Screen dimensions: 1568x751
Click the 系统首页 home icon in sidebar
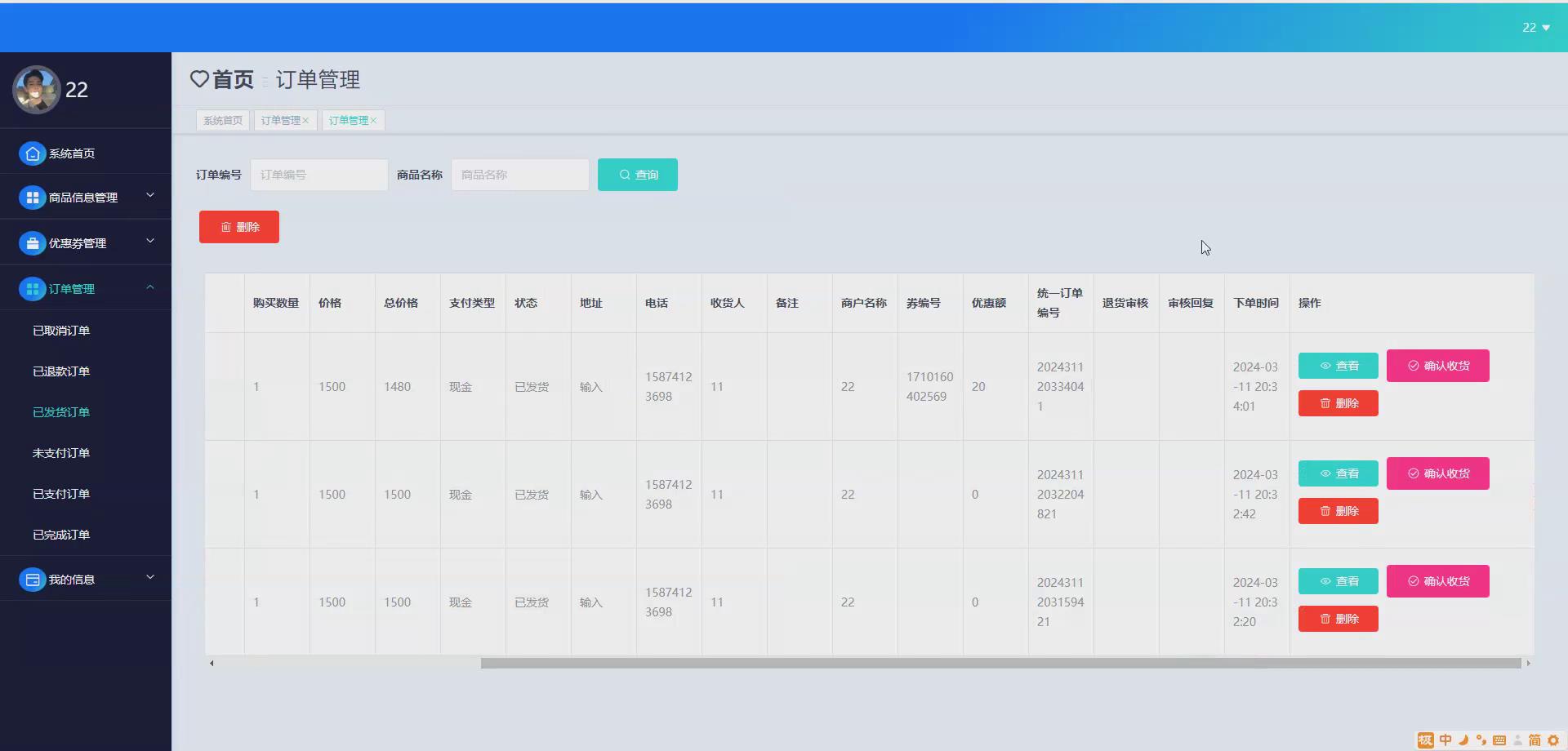pyautogui.click(x=32, y=153)
